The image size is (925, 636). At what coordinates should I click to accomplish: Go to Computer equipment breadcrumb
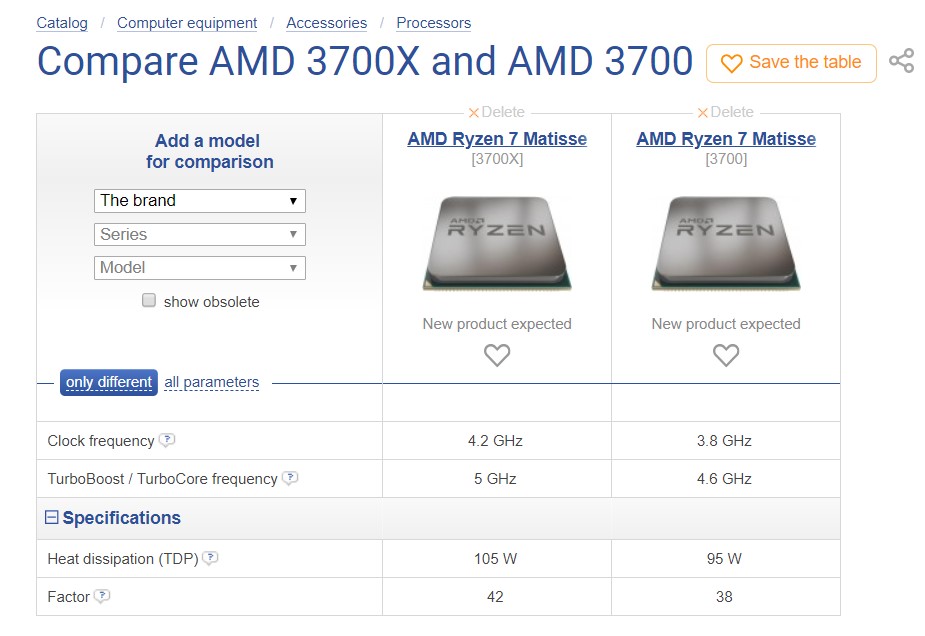(187, 23)
